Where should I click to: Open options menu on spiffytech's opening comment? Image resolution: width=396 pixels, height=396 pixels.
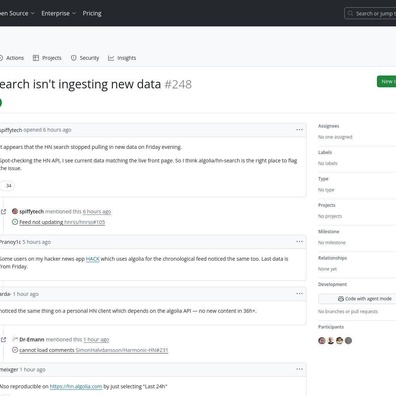(x=299, y=130)
